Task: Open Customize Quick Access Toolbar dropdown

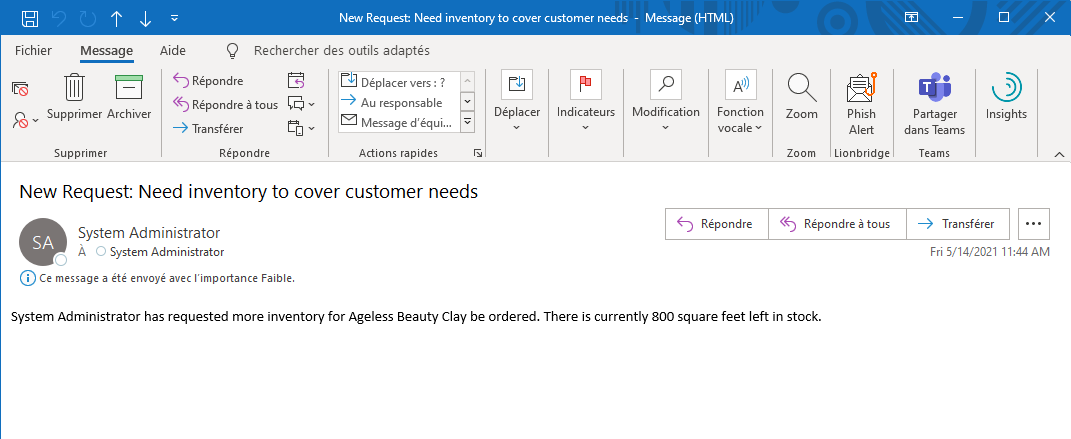Action: 175,18
